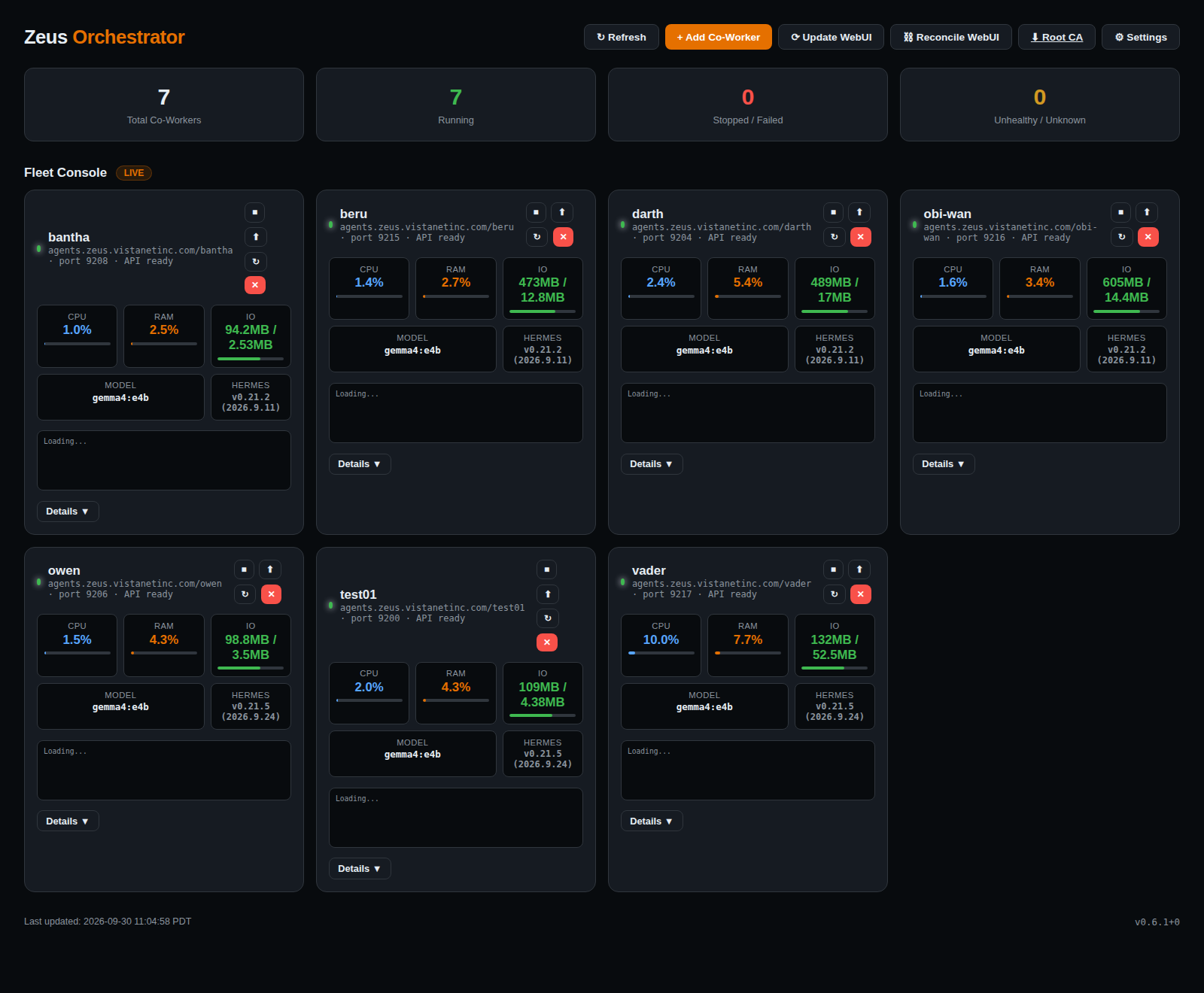Click the vader CPU usage bar

click(x=661, y=653)
